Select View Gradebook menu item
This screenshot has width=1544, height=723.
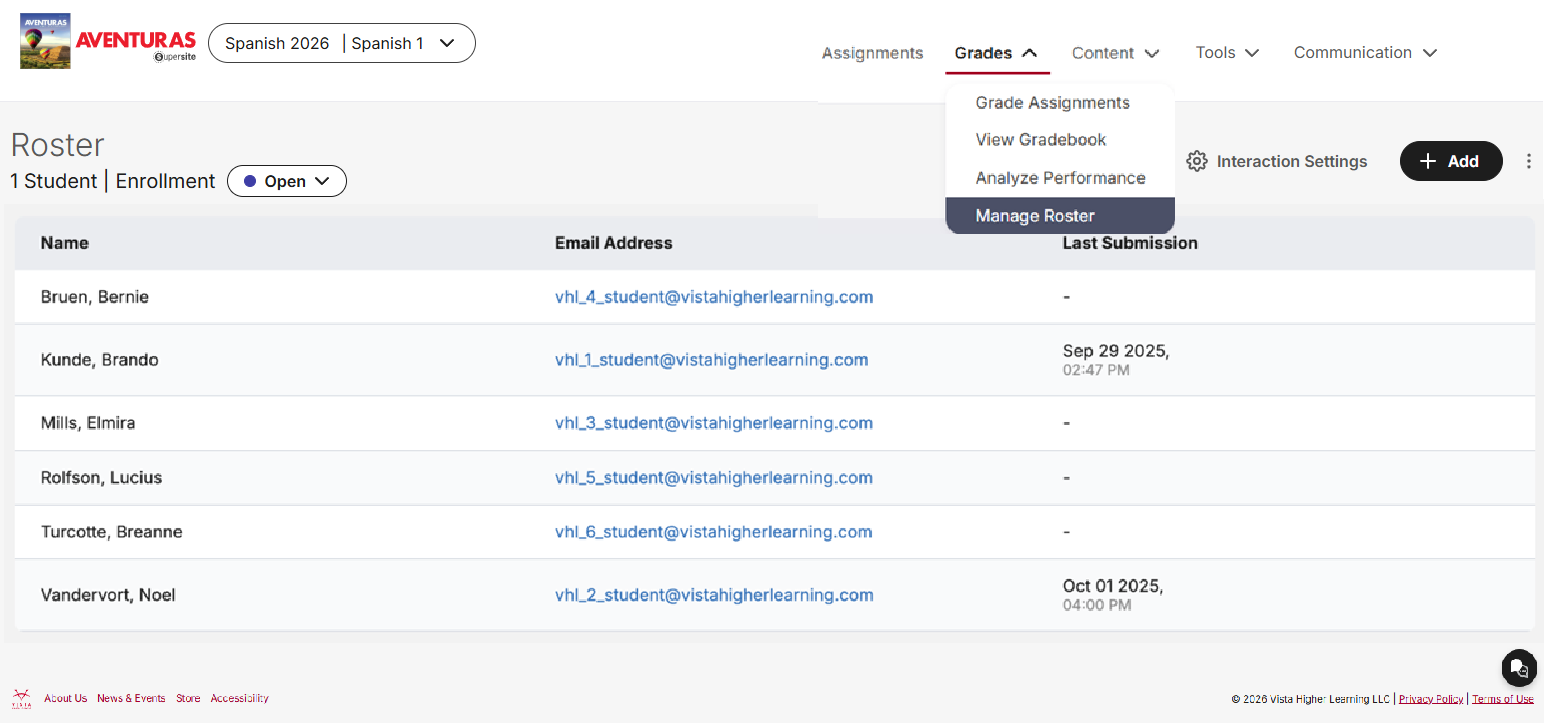point(1041,140)
